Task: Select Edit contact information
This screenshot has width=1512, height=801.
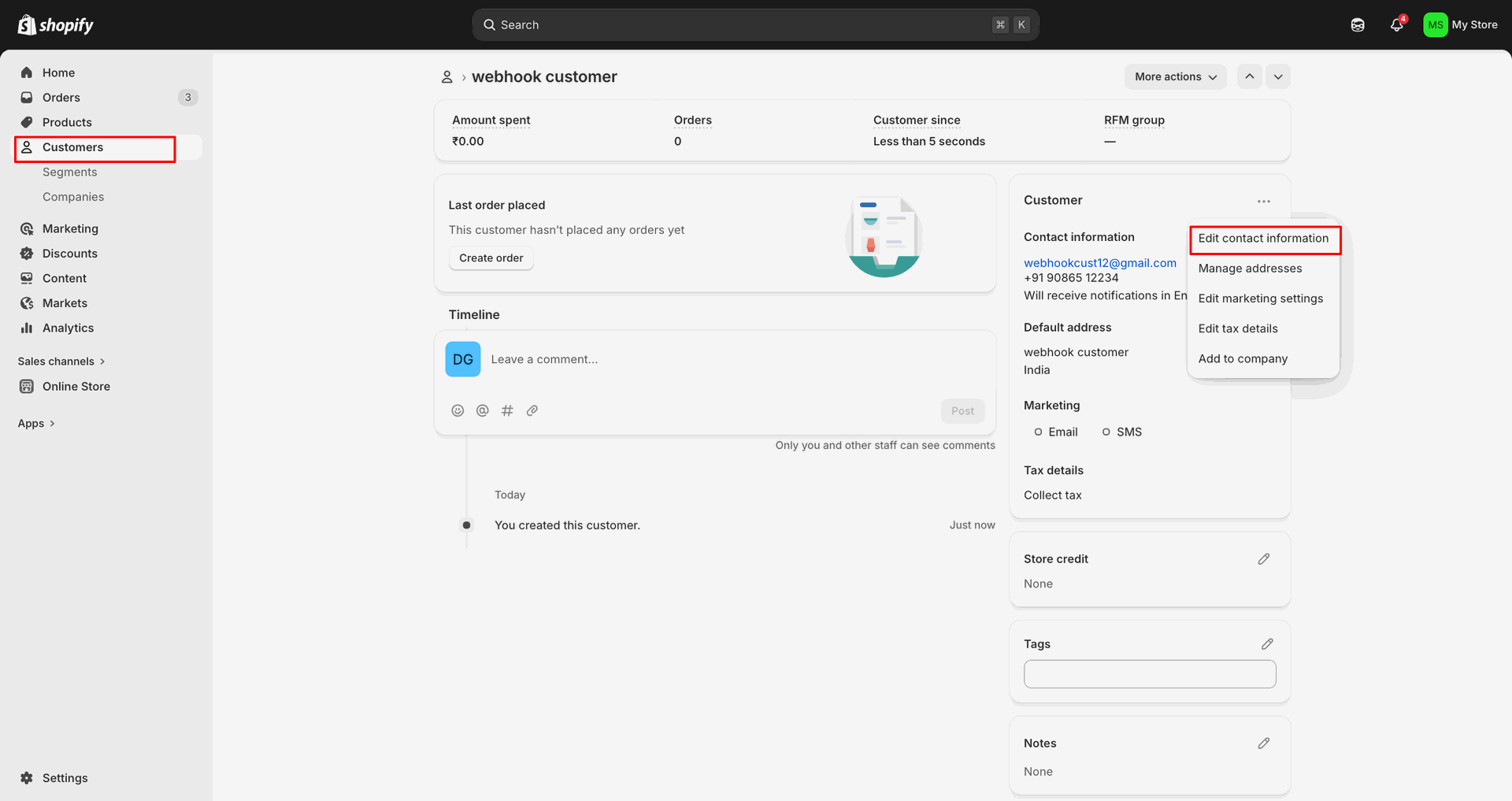Action: (x=1263, y=239)
